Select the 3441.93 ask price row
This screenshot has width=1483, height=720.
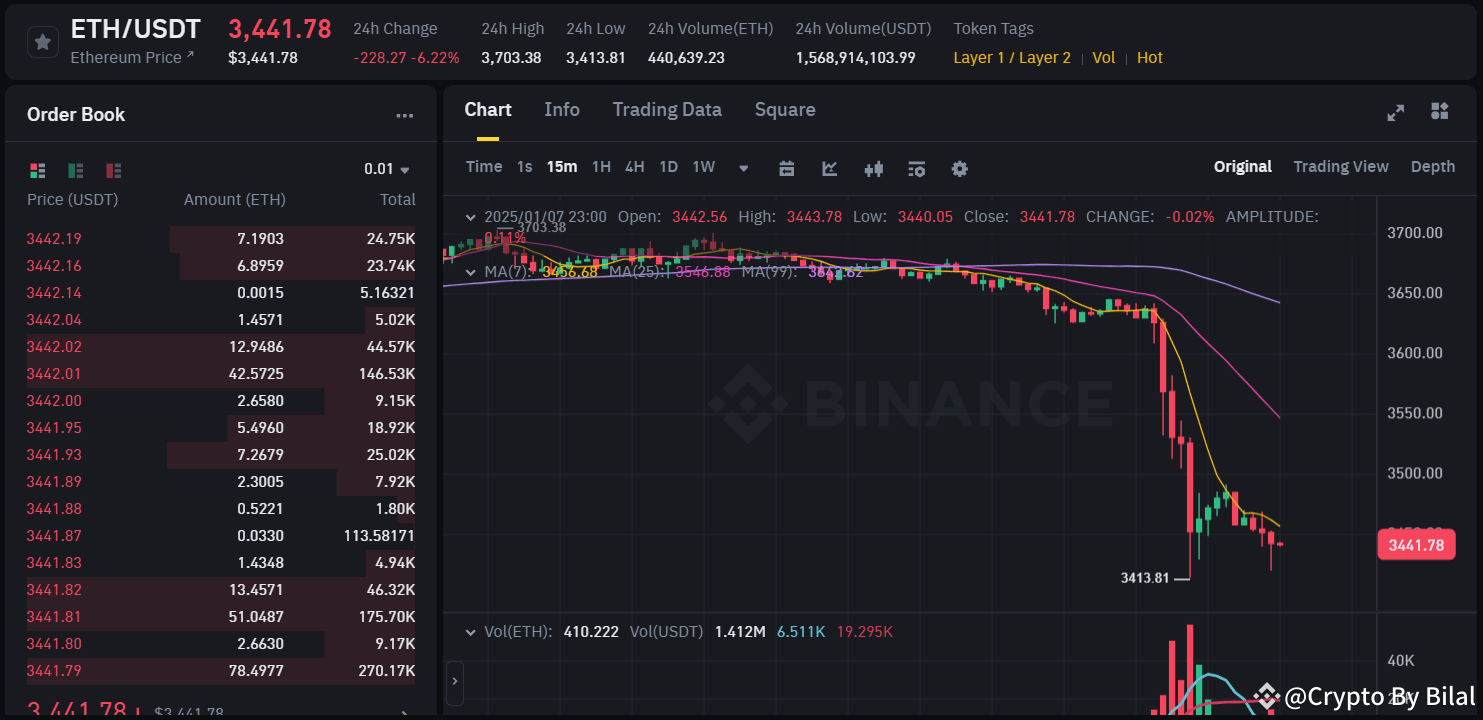(221, 455)
